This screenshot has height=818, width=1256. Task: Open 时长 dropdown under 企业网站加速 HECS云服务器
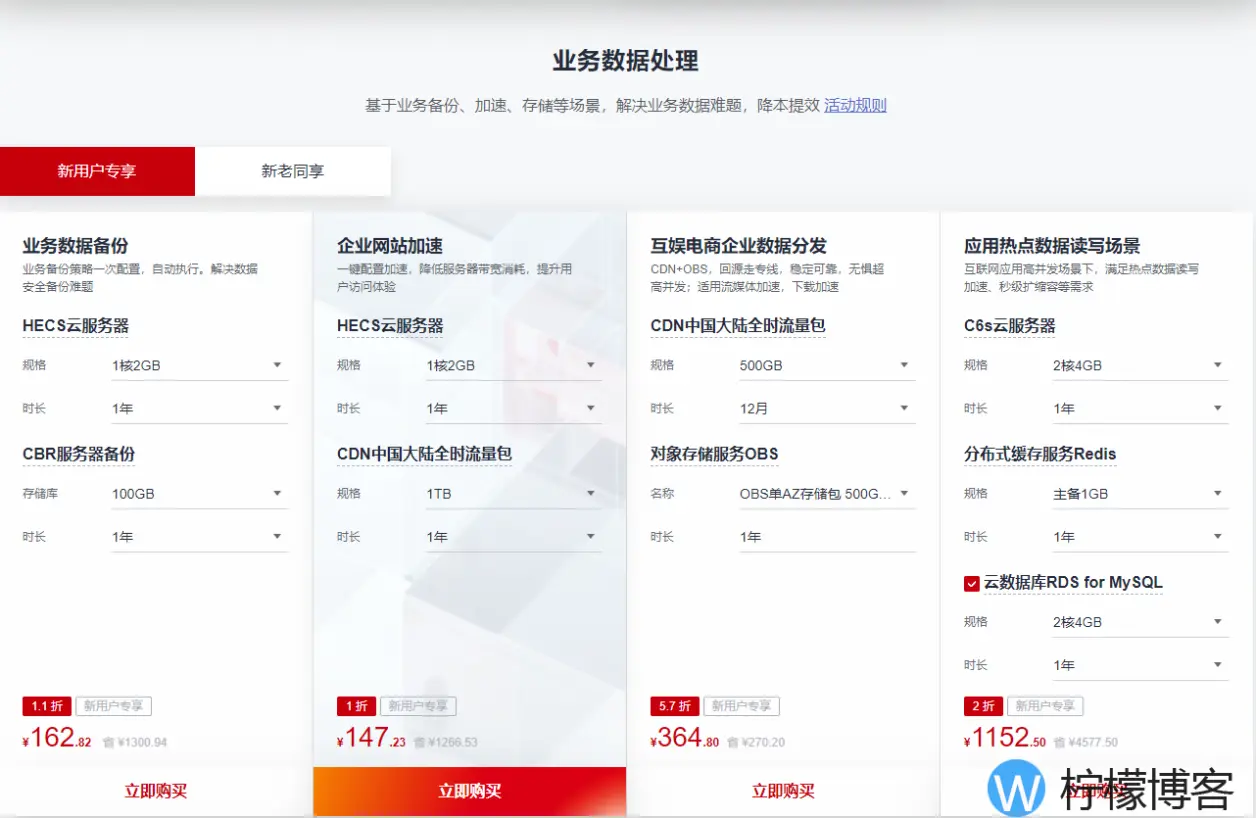(x=513, y=408)
